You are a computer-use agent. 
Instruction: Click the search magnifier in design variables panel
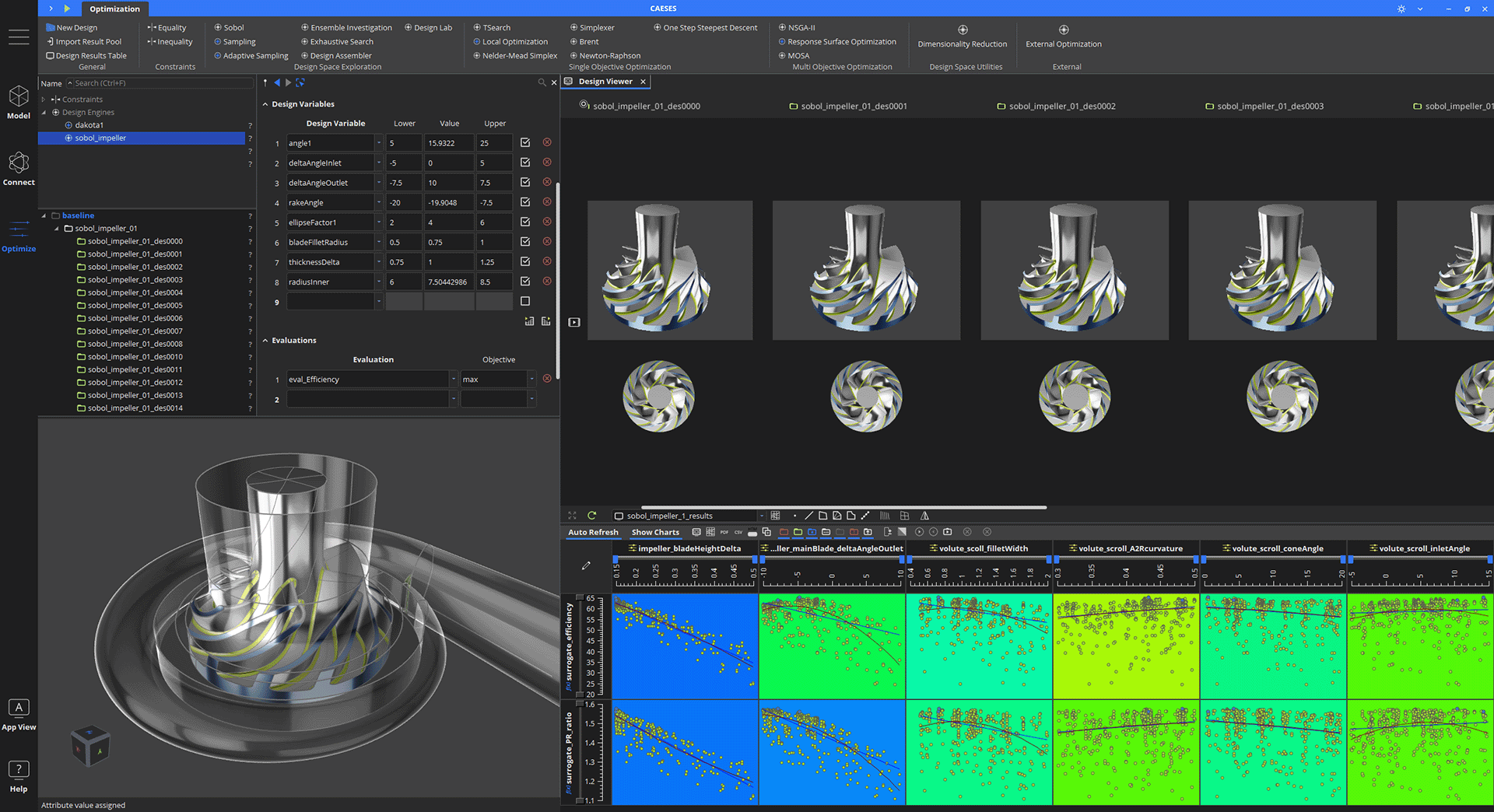[542, 82]
